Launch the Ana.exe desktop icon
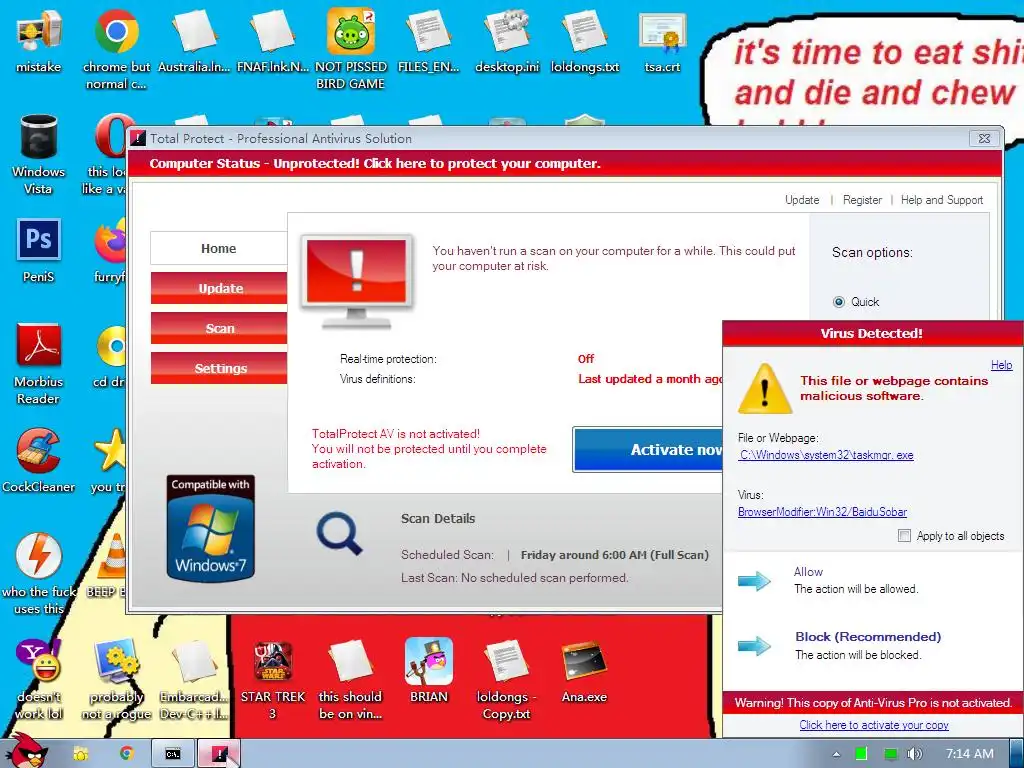 coord(584,671)
